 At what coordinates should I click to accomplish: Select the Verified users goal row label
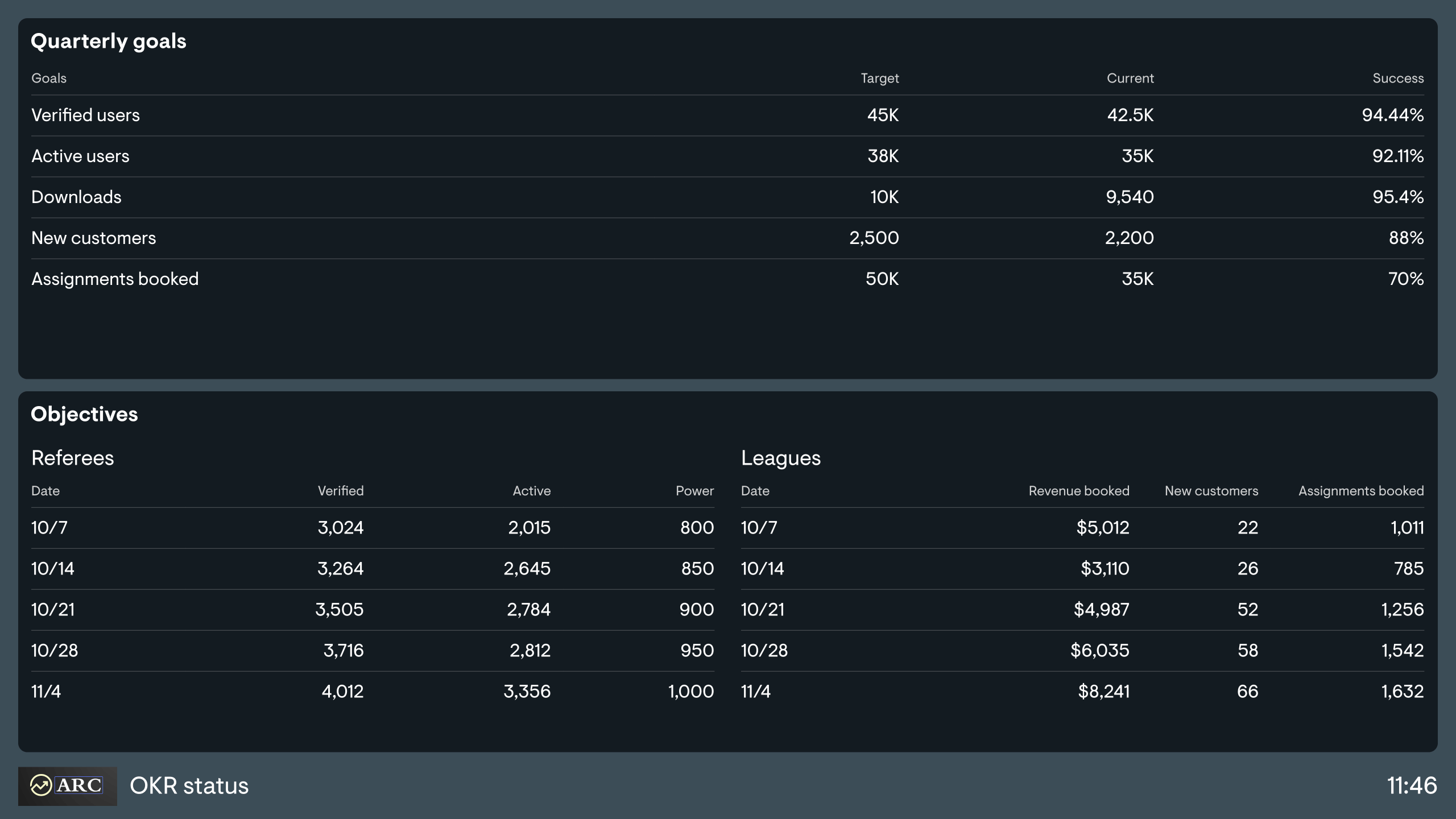85,115
